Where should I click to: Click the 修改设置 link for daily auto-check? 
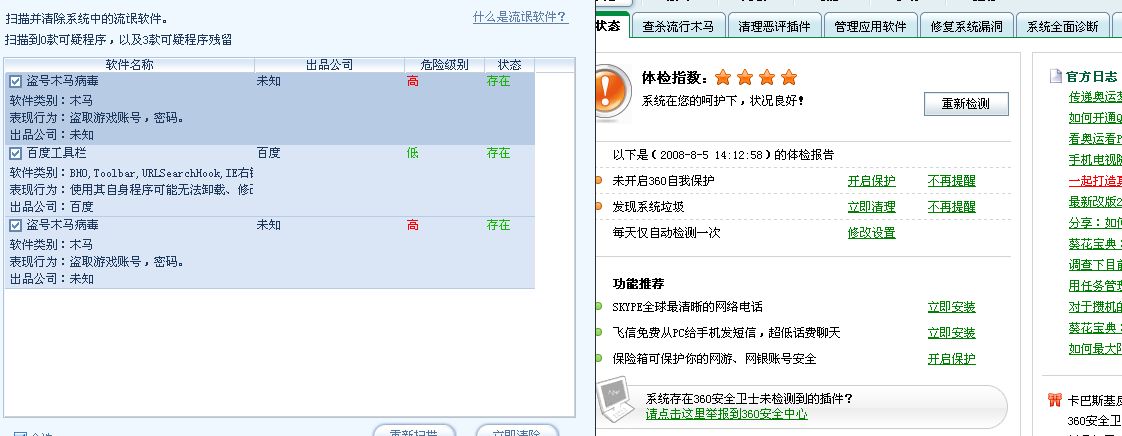click(x=872, y=233)
